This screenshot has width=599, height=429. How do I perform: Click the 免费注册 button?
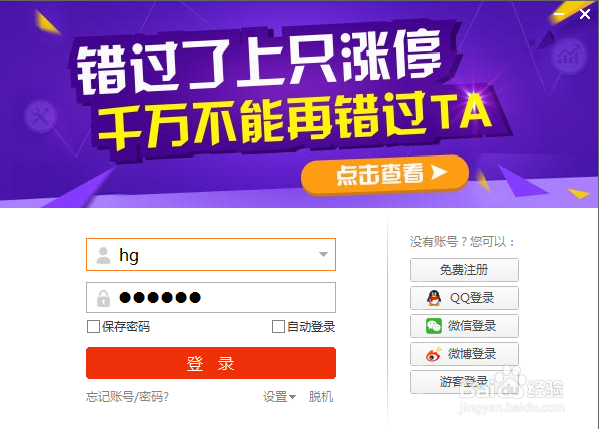pyautogui.click(x=464, y=270)
